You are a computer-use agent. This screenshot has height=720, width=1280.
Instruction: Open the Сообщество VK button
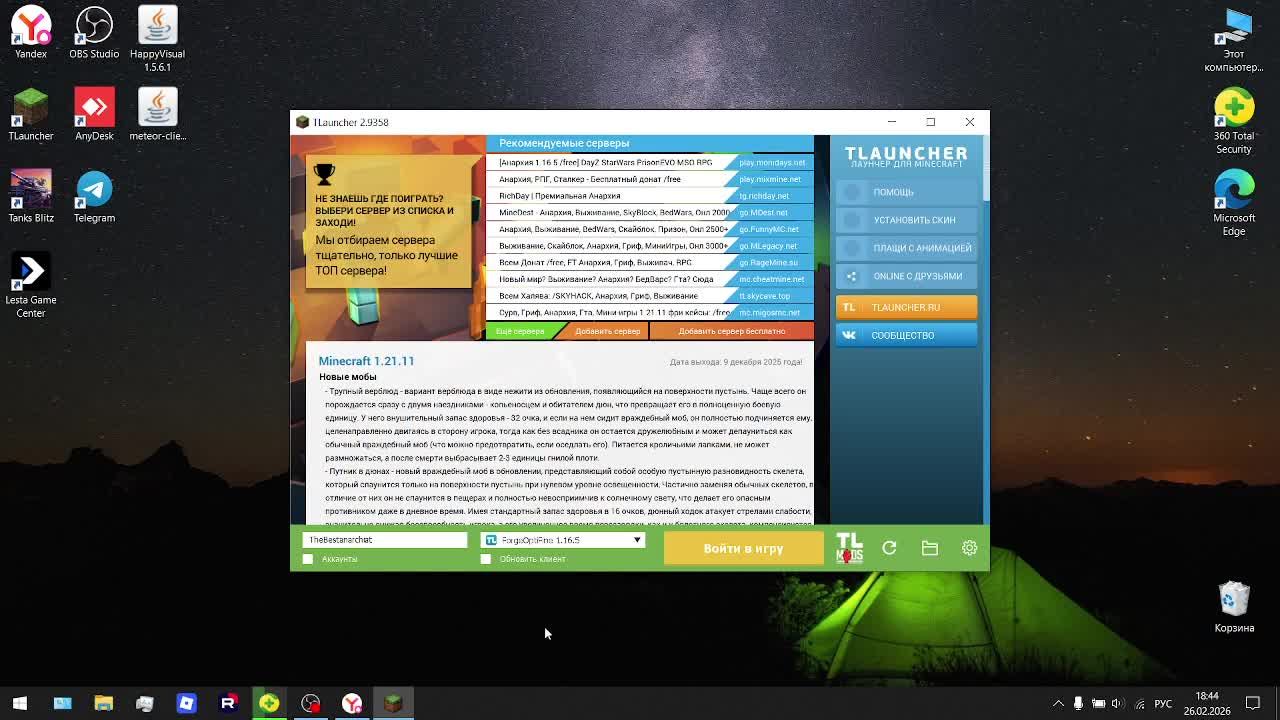coord(906,335)
